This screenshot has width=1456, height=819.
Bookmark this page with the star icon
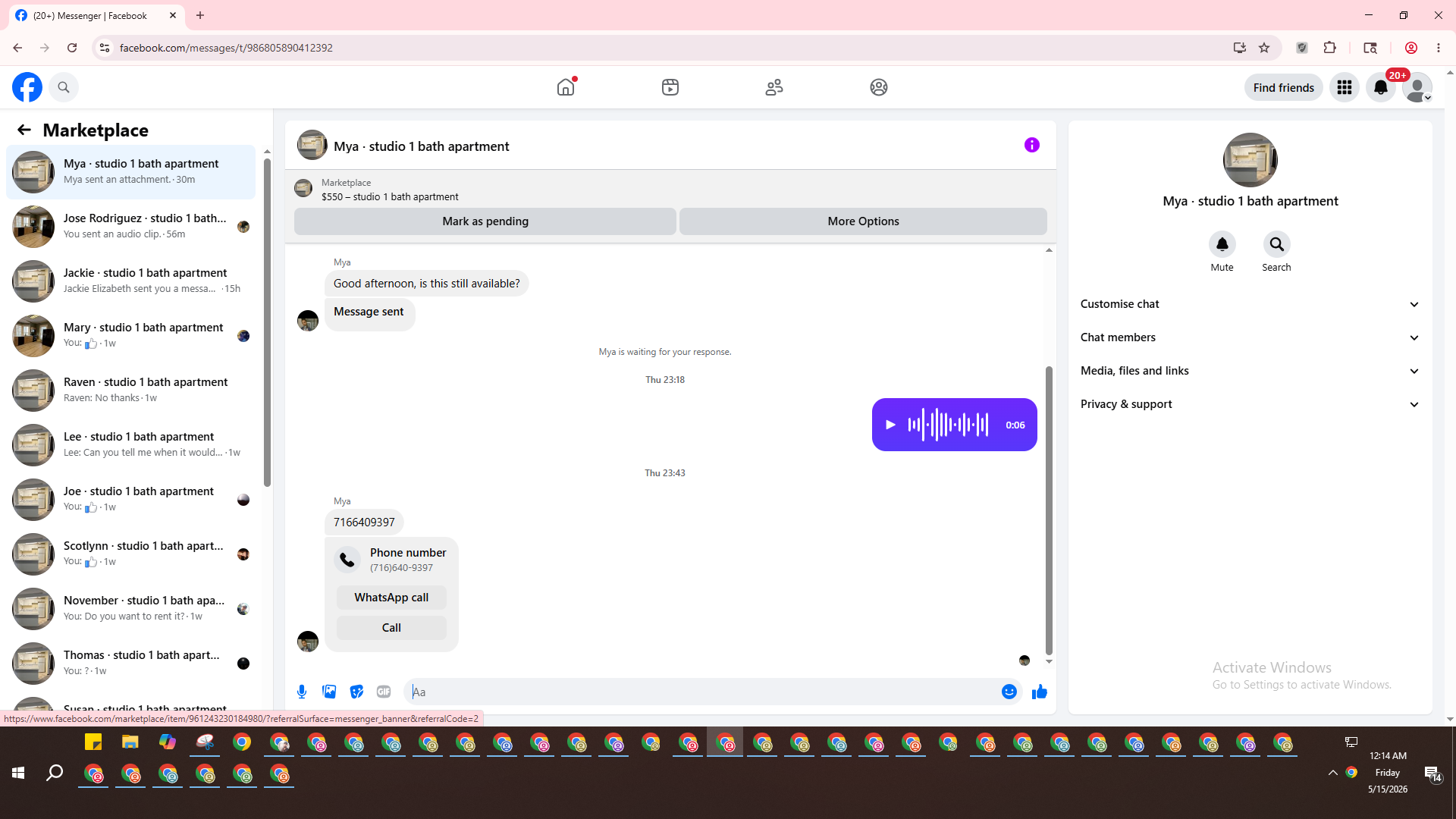click(x=1264, y=48)
